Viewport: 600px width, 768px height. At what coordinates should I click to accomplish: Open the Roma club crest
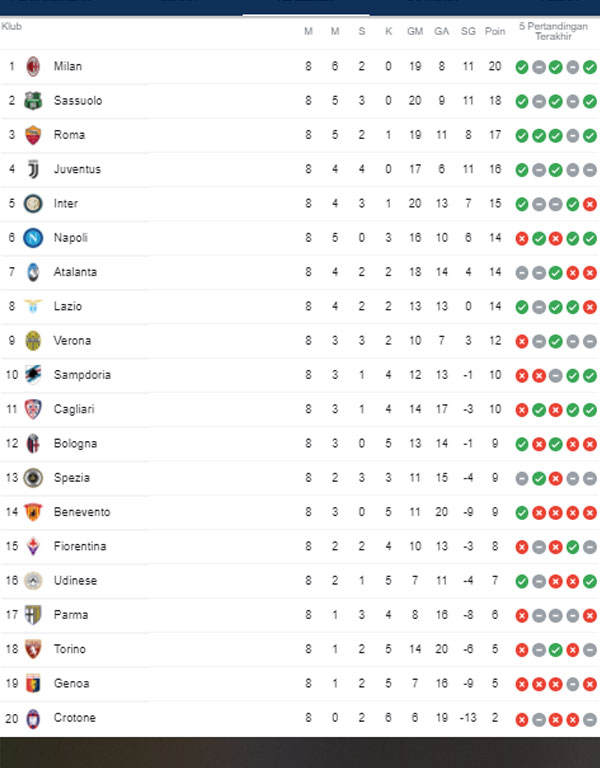[33, 135]
